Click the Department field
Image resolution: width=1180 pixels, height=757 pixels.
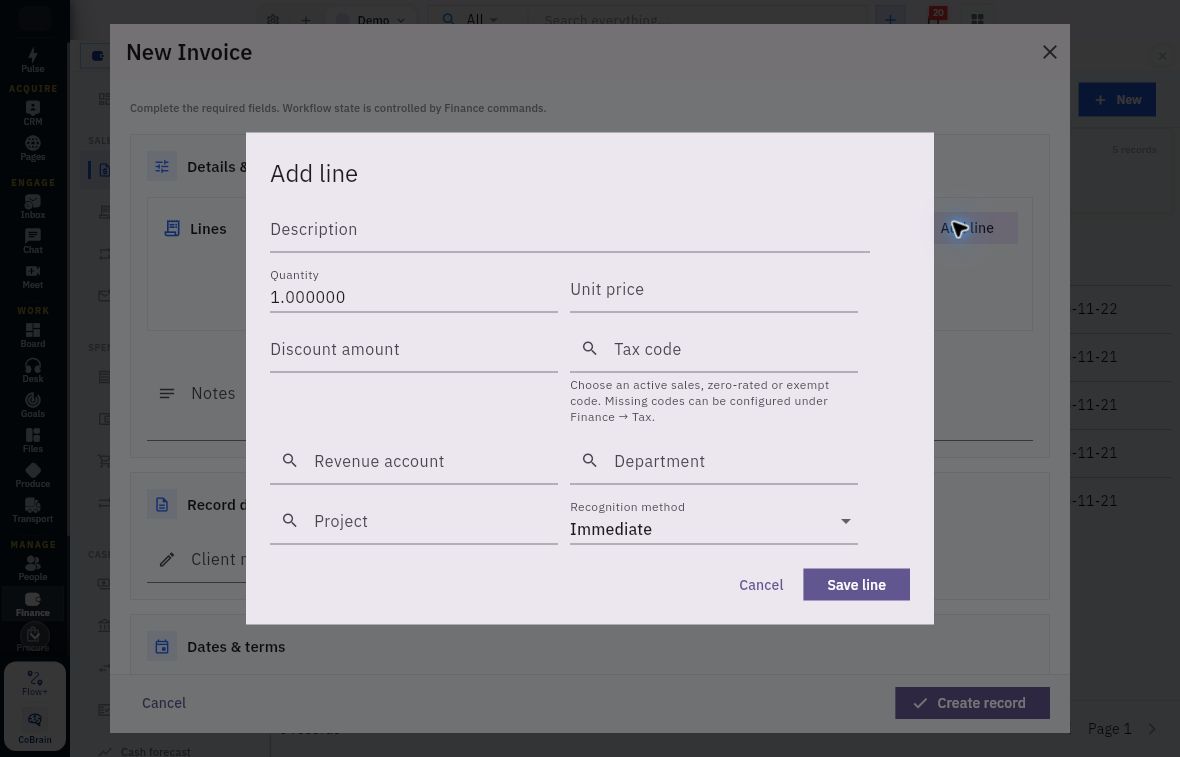tap(713, 462)
